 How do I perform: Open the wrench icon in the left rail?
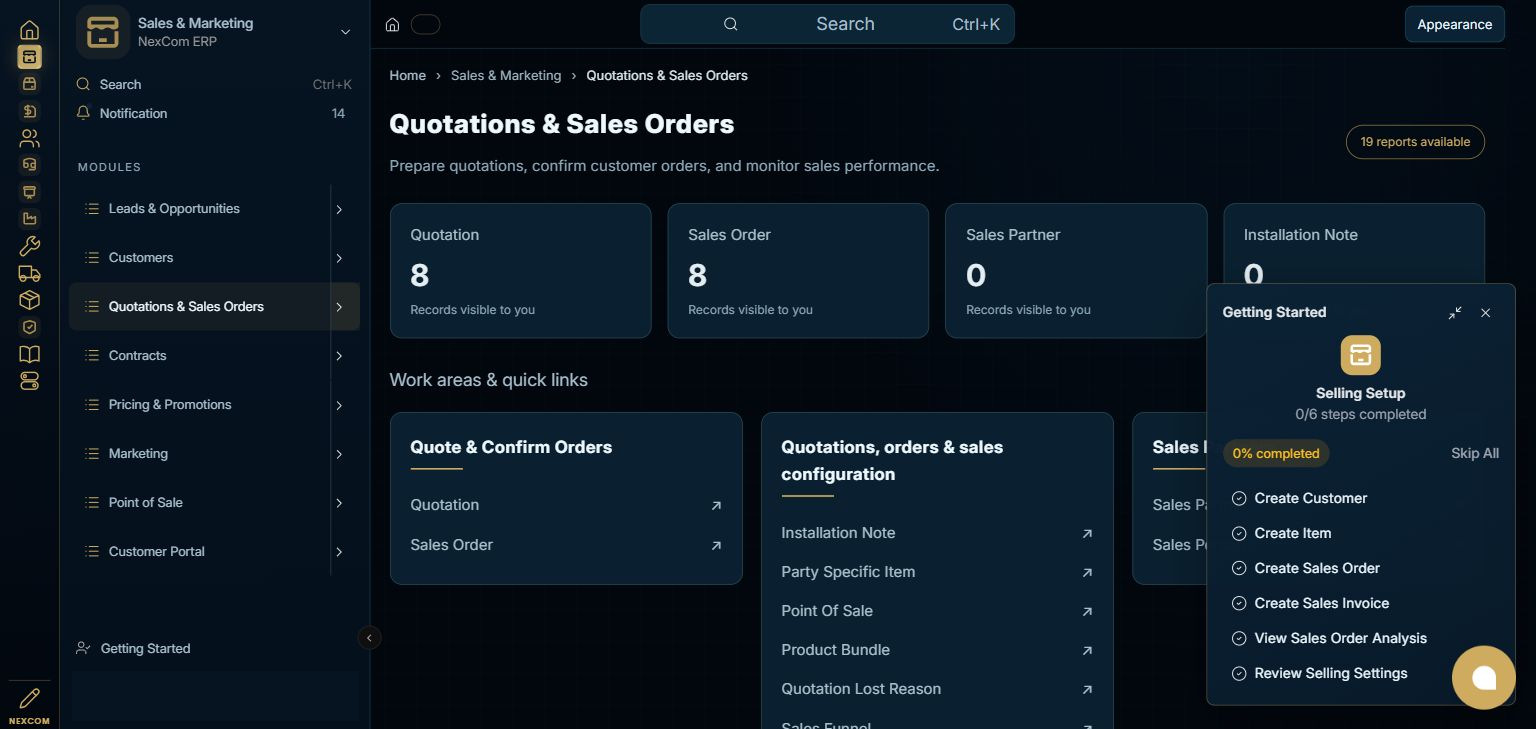pos(29,246)
